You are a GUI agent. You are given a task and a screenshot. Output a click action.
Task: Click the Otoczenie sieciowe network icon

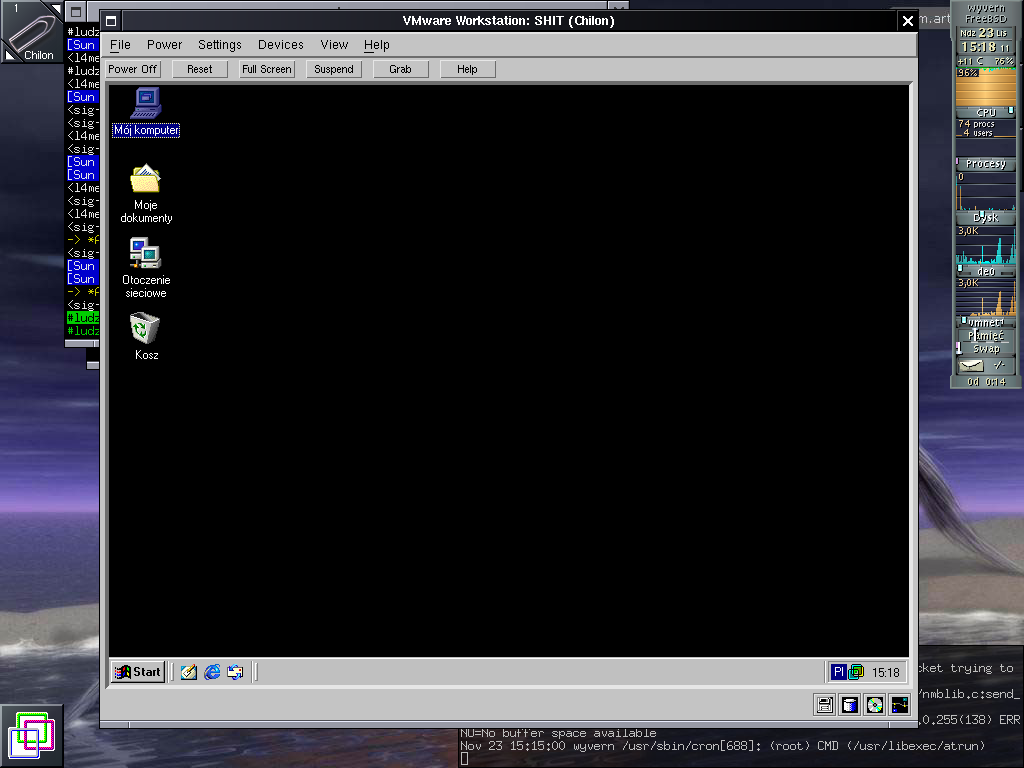pyautogui.click(x=146, y=254)
